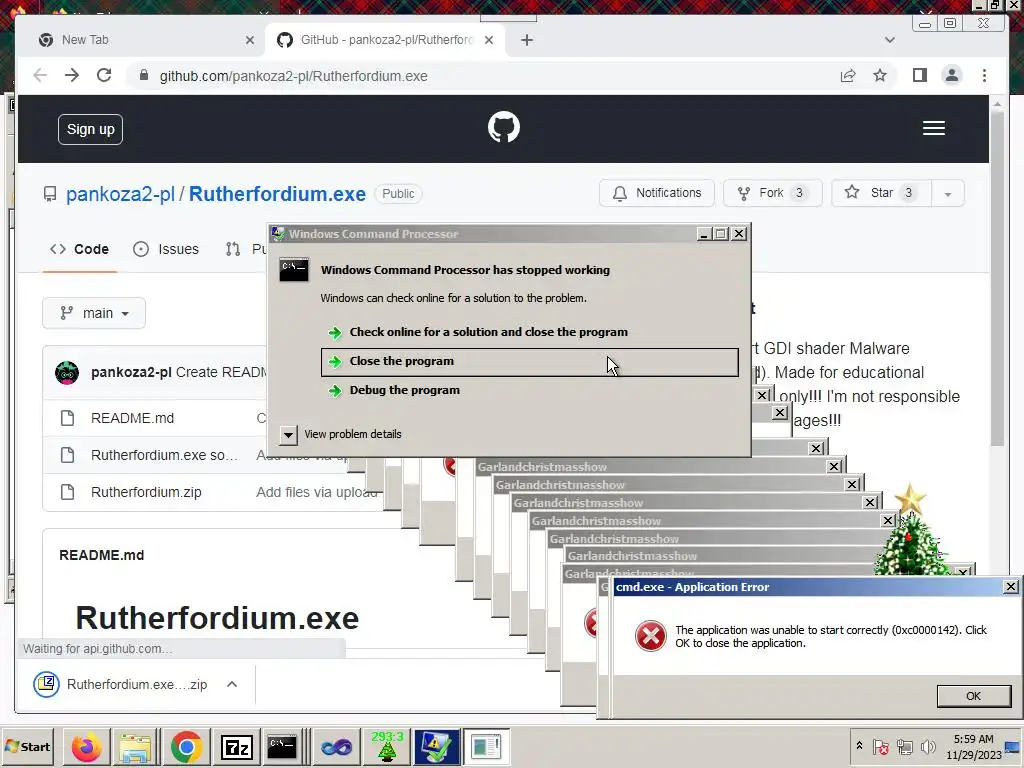Open Rutherfordium.exe download options caret

232,684
